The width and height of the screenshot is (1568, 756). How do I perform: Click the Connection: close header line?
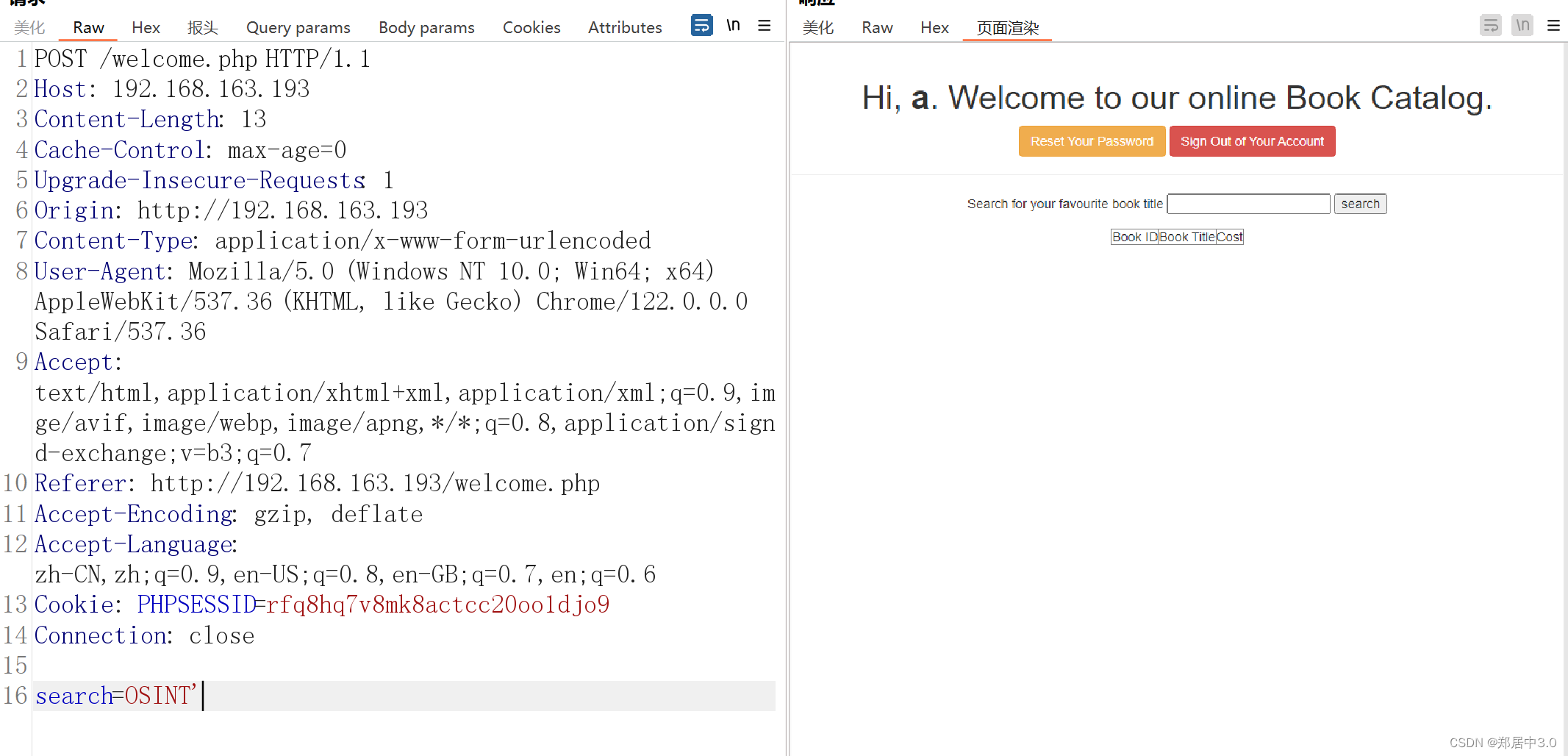pos(144,635)
